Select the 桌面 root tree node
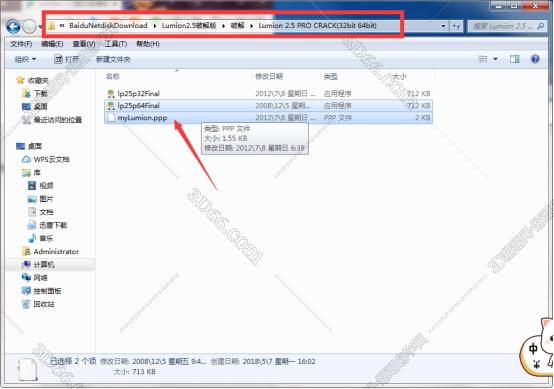The height and width of the screenshot is (389, 554). [x=35, y=146]
